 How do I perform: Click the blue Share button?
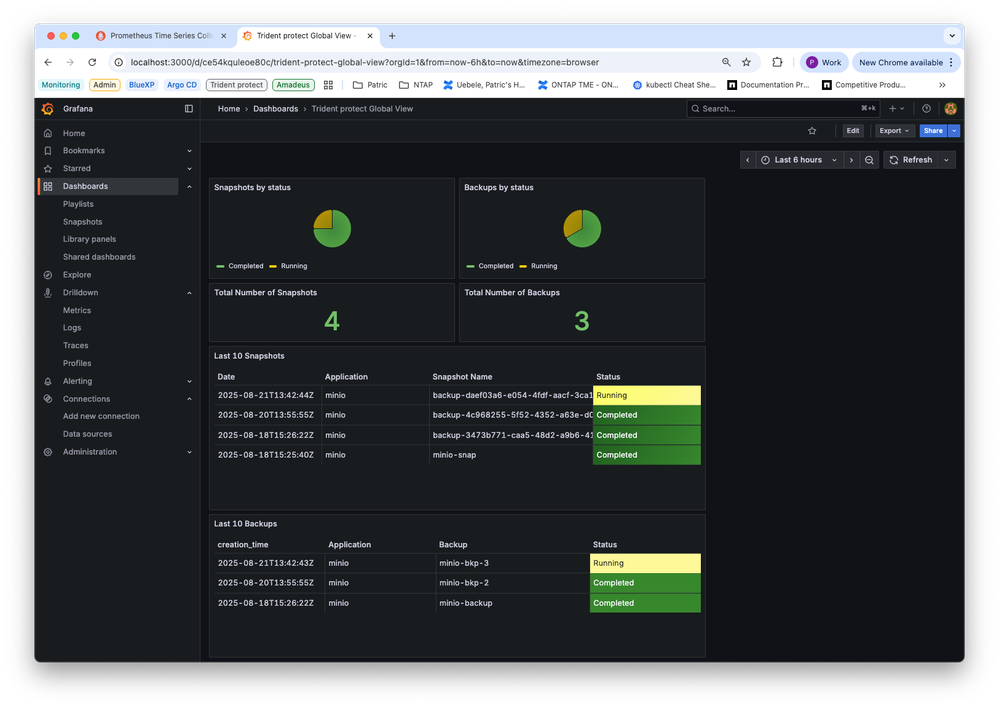click(x=932, y=131)
